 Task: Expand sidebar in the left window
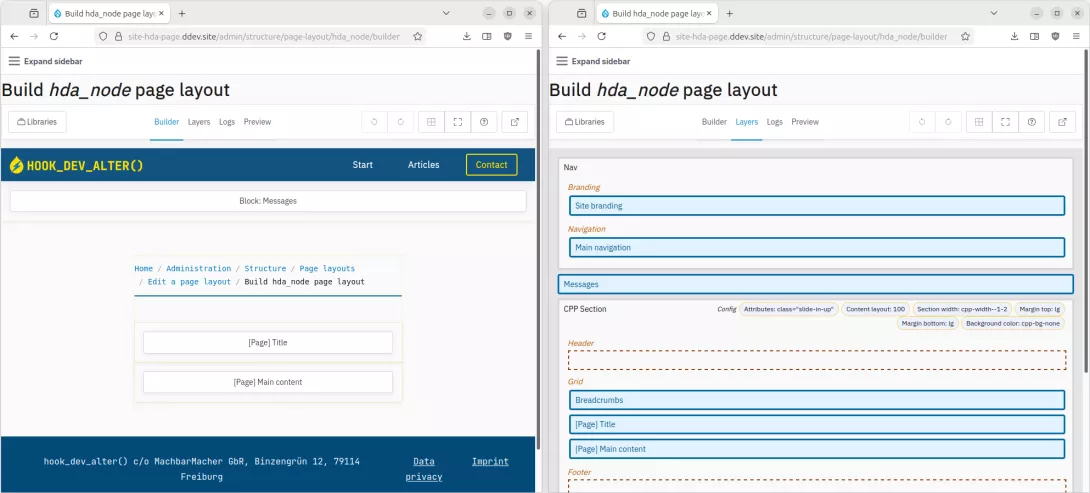pos(45,61)
